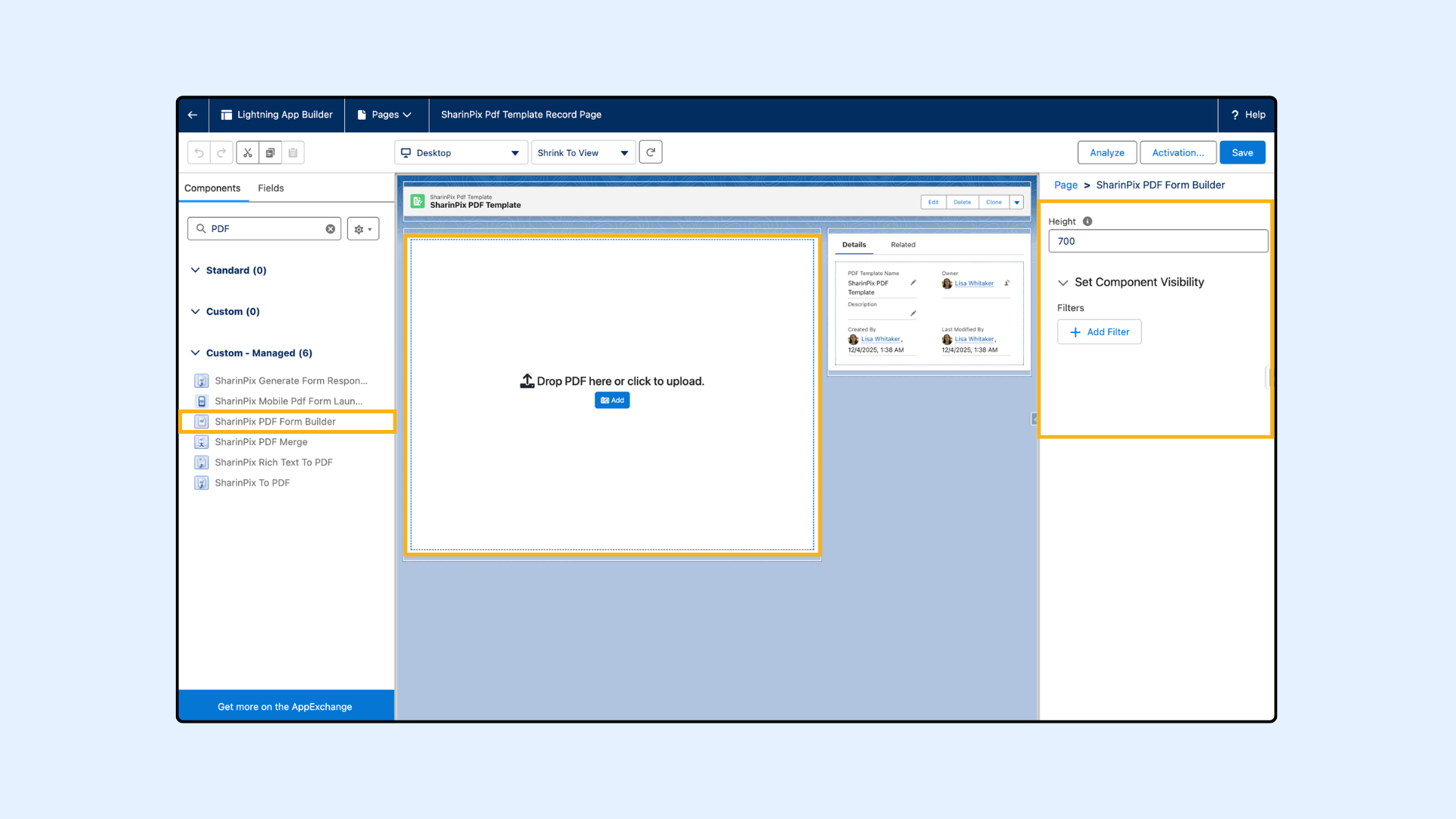1456x819 pixels.
Task: Clear the PDF search field
Action: (331, 228)
